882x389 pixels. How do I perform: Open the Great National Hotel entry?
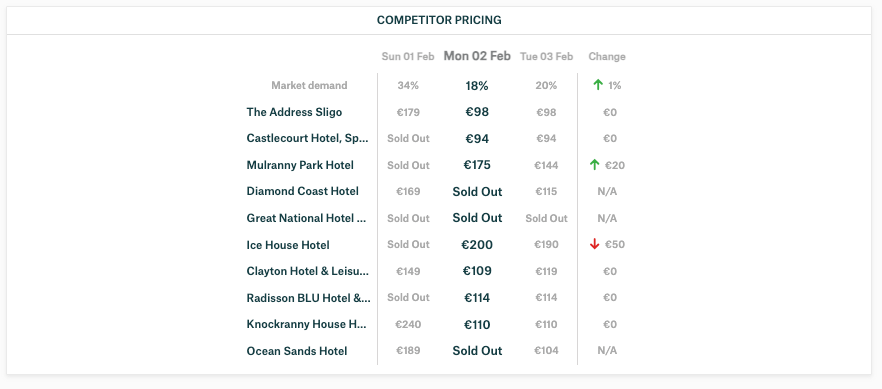pyautogui.click(x=307, y=218)
